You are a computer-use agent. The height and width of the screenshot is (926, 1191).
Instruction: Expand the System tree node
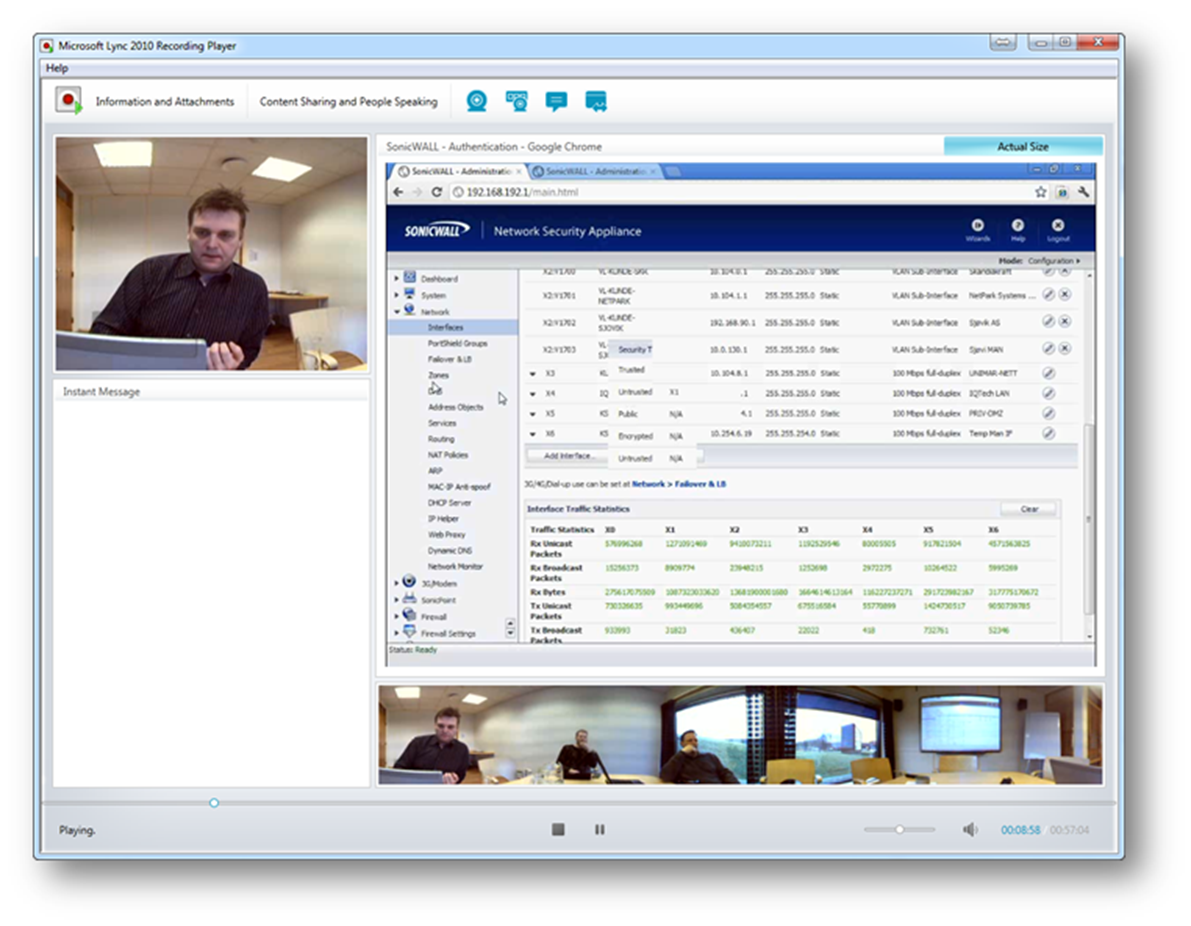(396, 295)
